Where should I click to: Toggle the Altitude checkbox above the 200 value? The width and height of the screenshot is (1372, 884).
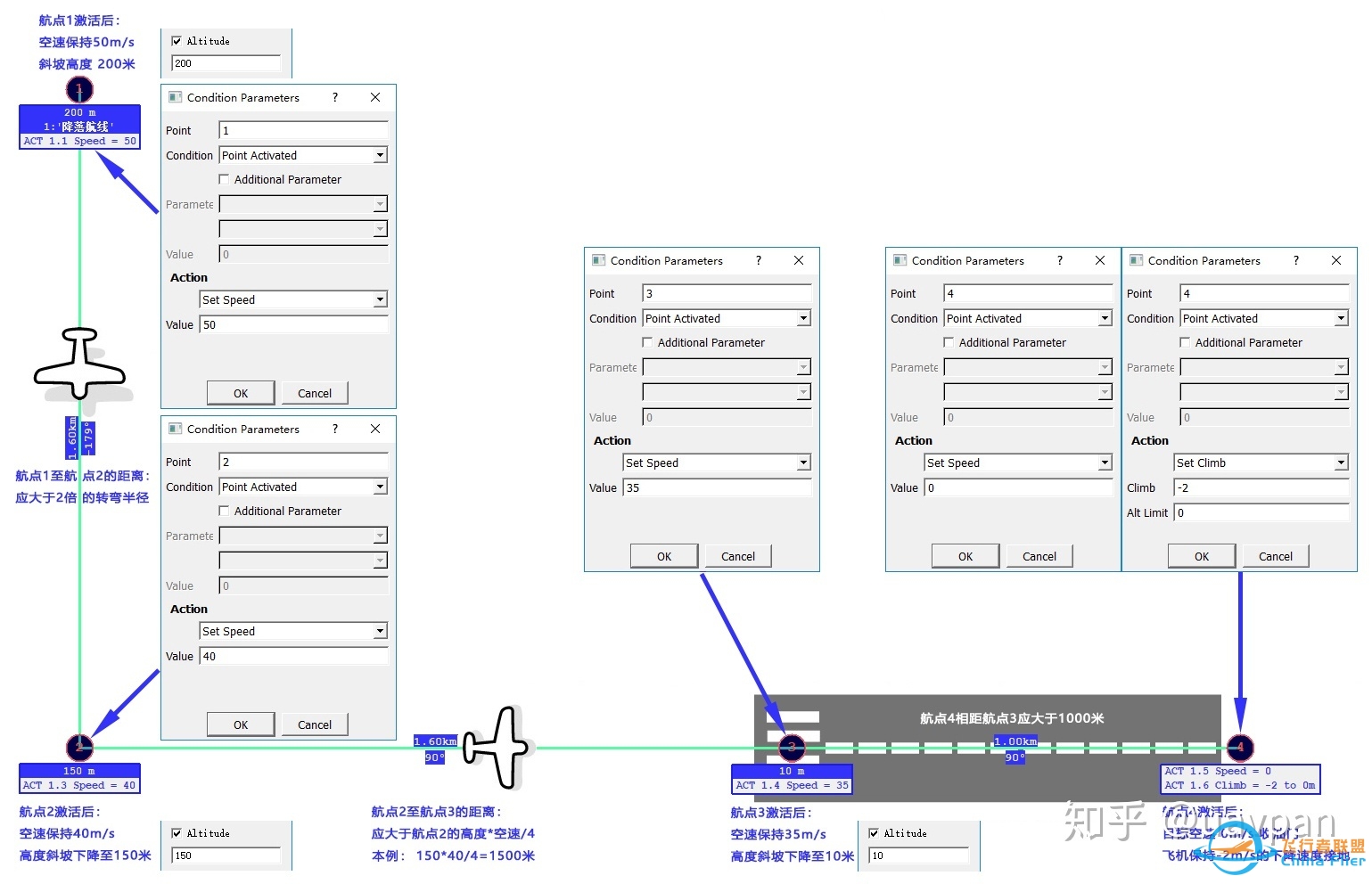pos(177,41)
